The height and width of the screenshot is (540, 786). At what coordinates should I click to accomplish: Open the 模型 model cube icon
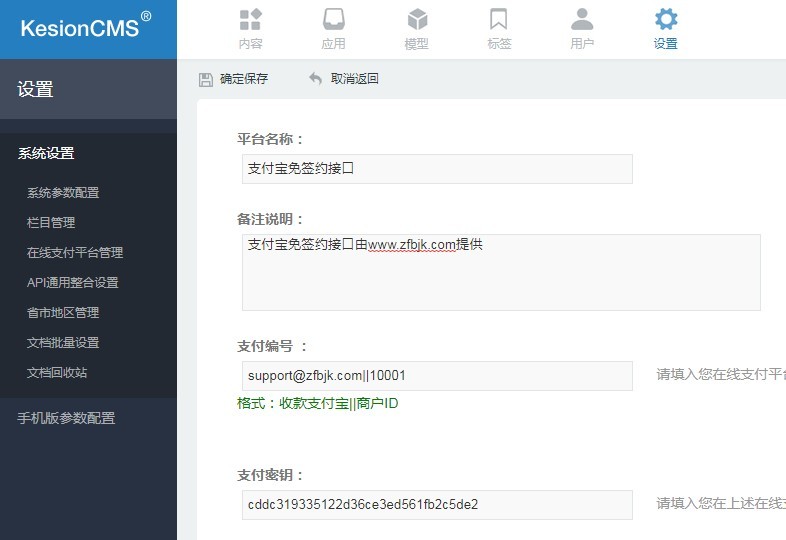pos(417,20)
